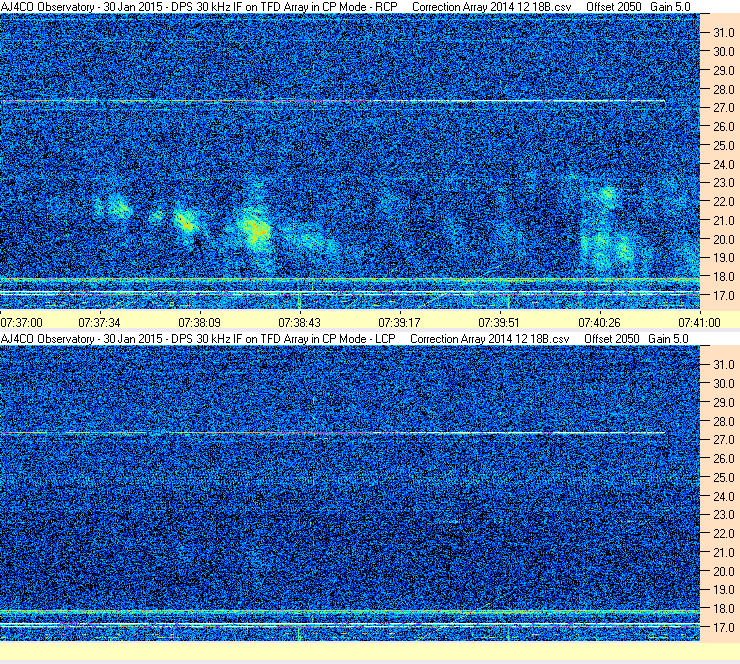This screenshot has height=664, width=740.
Task: Click the 26.0 frequency label in RCP panel
Action: tap(723, 126)
